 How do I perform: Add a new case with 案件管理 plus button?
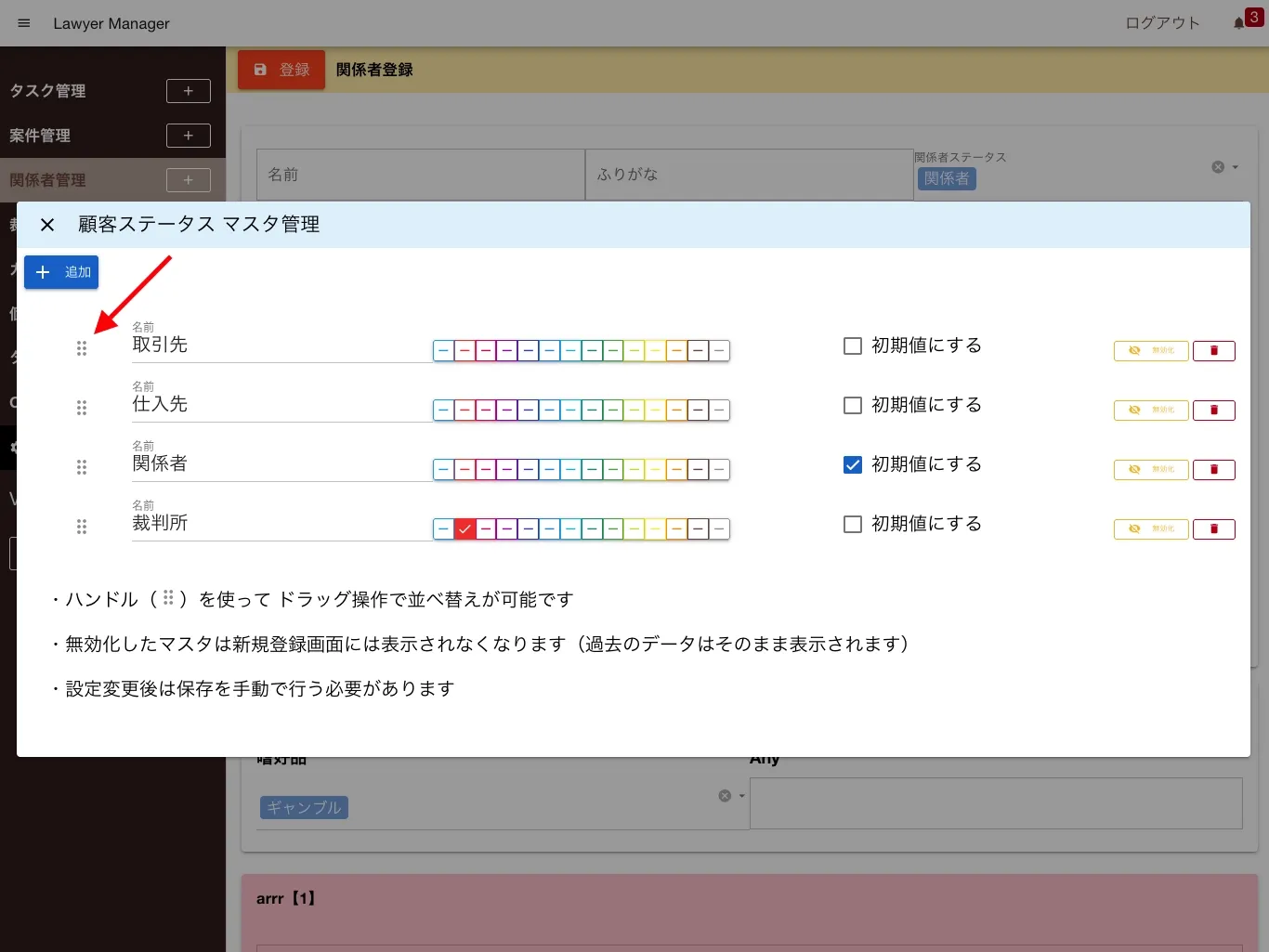coord(189,136)
